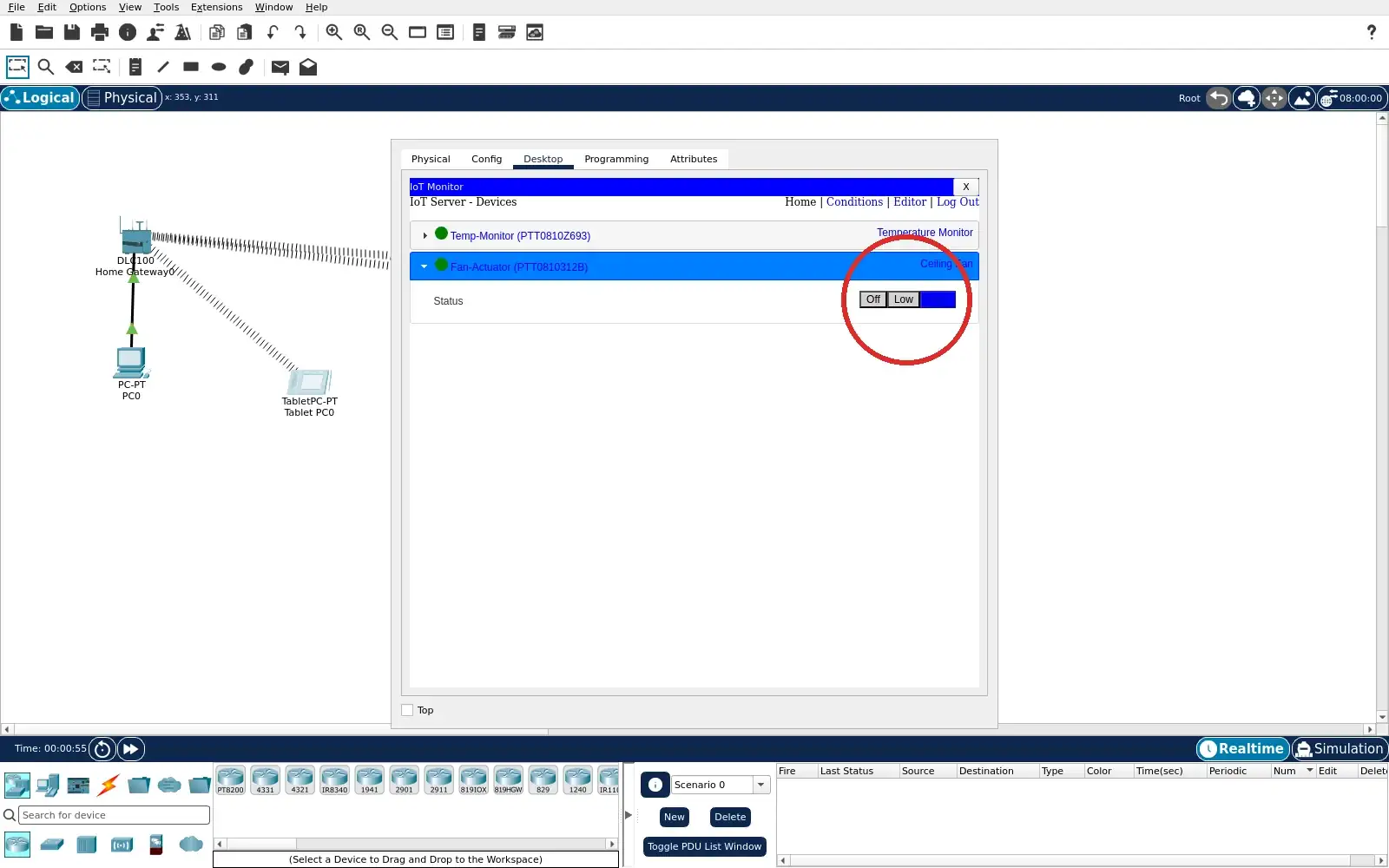
Task: Open file using the folder icon
Action: tap(44, 32)
